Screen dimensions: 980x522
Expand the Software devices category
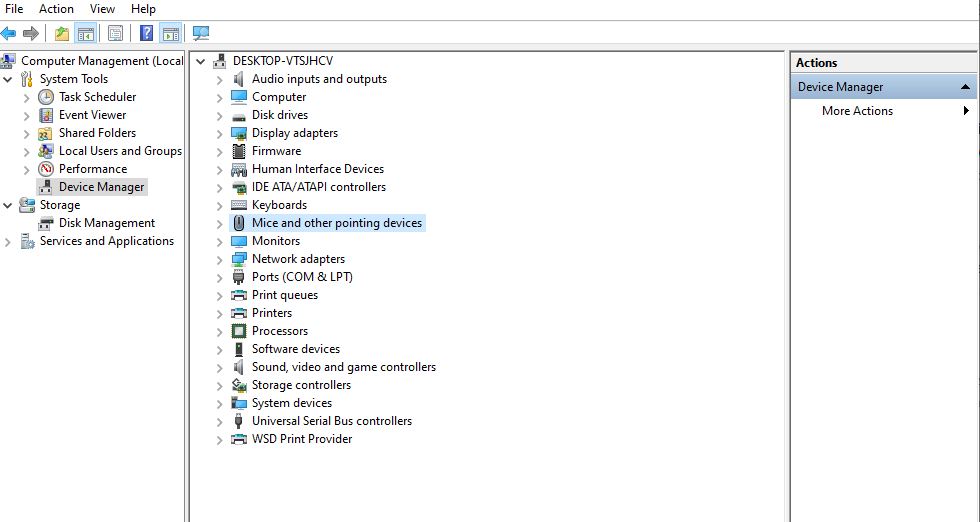[219, 349]
